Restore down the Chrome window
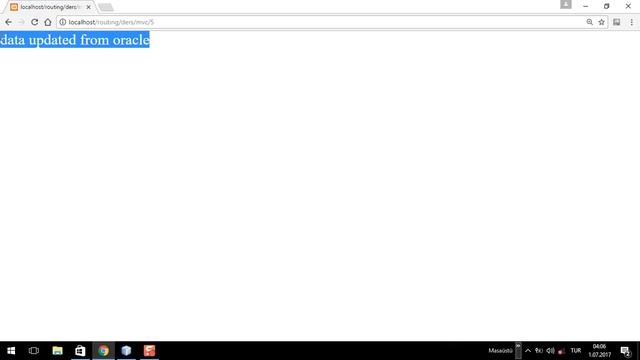Image resolution: width=640 pixels, height=360 pixels. click(x=607, y=6)
